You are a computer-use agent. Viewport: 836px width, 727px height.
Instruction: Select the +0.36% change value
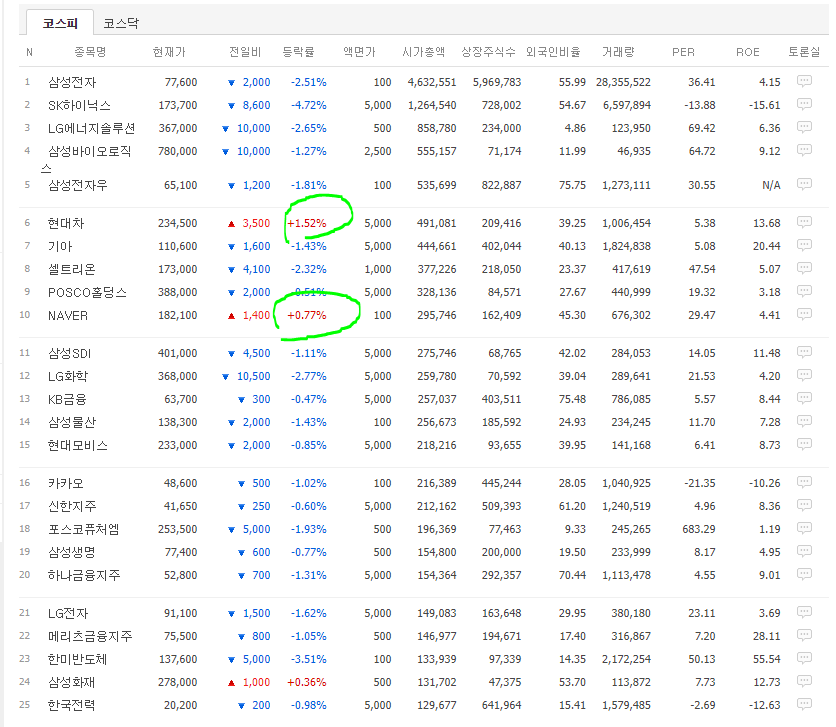point(307,682)
